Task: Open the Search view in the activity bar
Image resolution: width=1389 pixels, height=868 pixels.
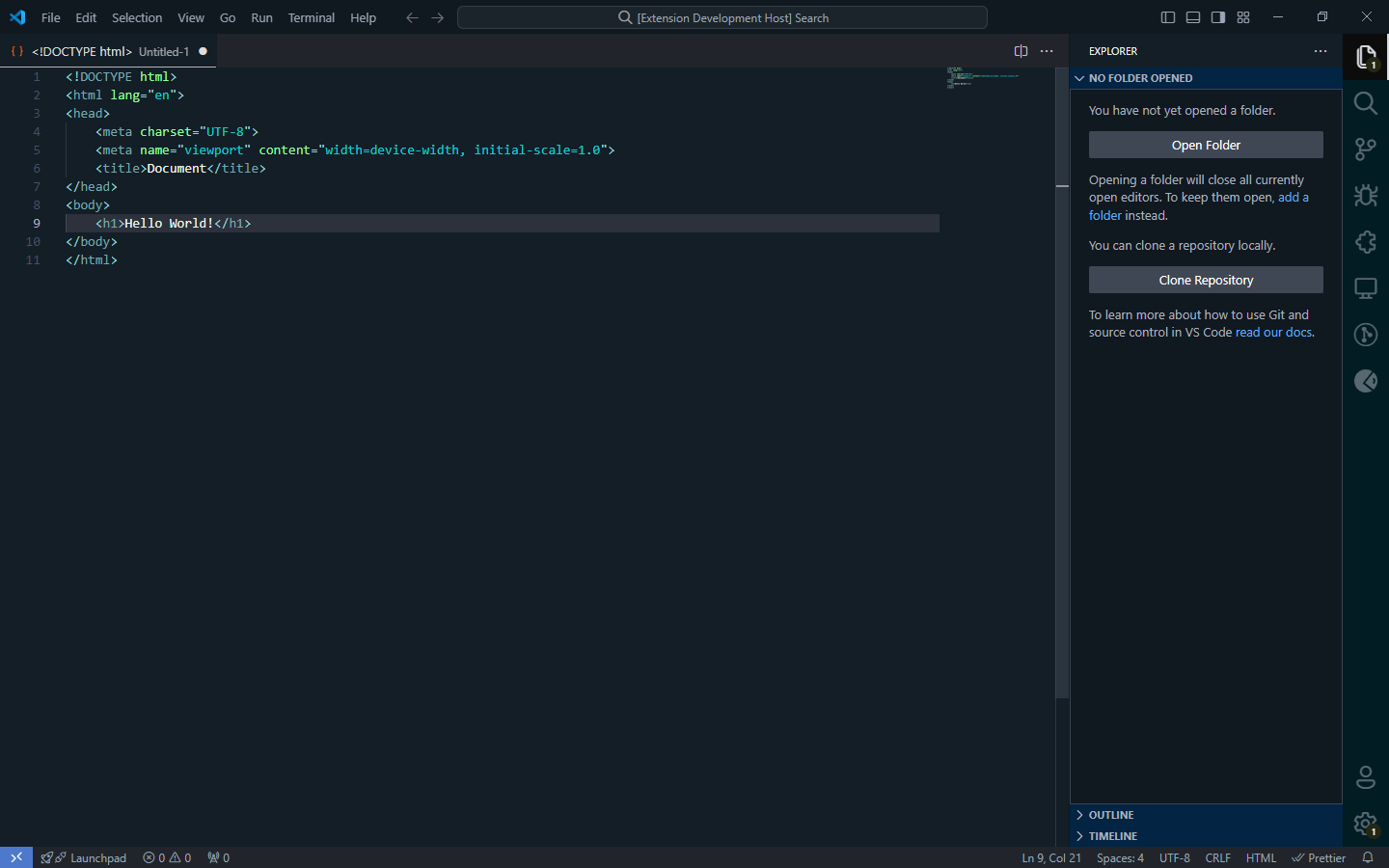Action: (x=1366, y=103)
